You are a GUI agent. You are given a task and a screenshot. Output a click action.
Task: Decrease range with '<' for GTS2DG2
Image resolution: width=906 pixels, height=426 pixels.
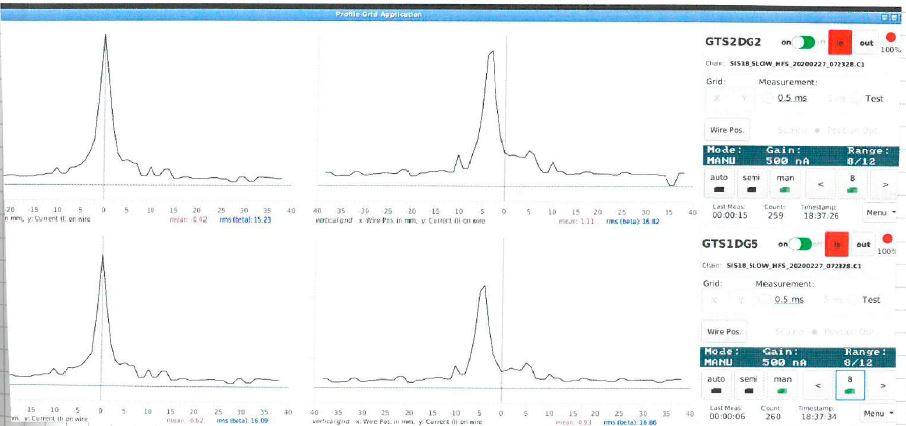[820, 183]
